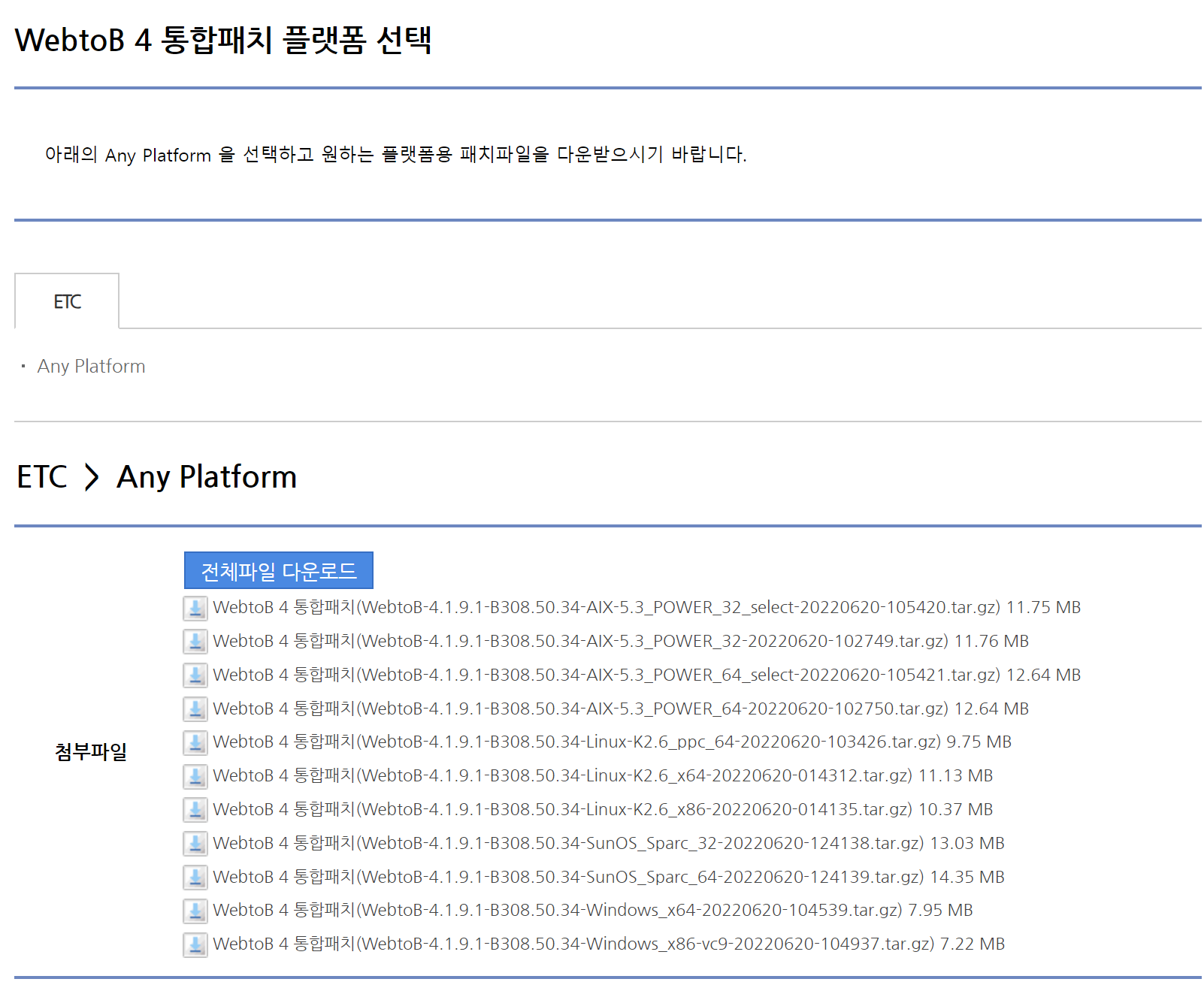1204x988 pixels.
Task: Click download icon for AIX-5.3_POWER_32-20220620-102749 file
Action: [x=195, y=642]
